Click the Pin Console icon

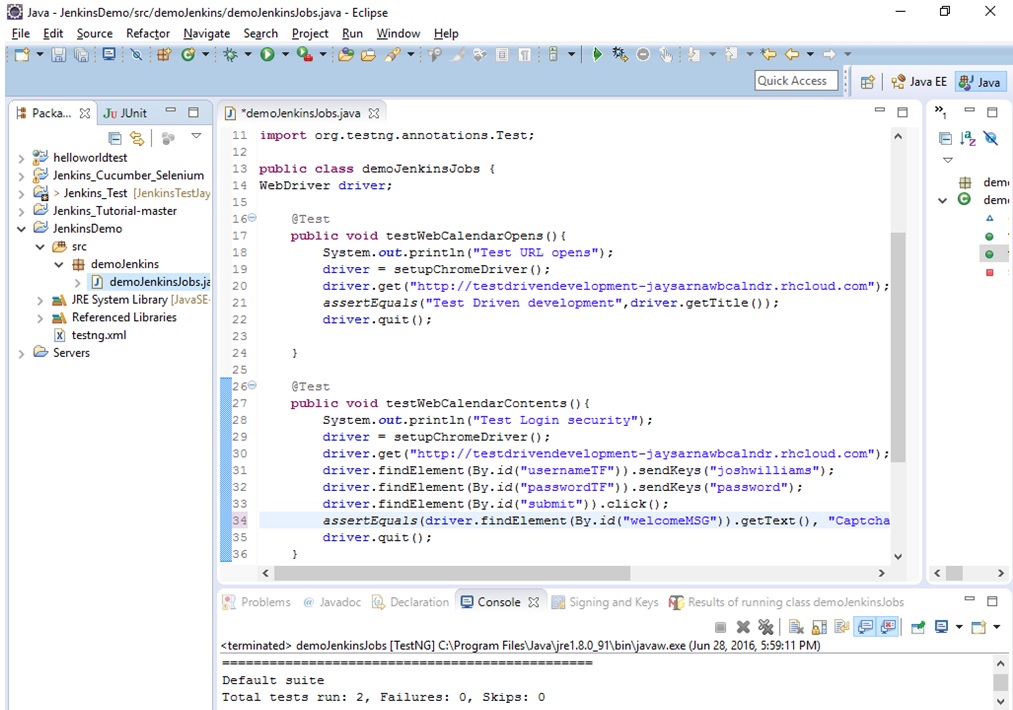pyautogui.click(x=917, y=627)
